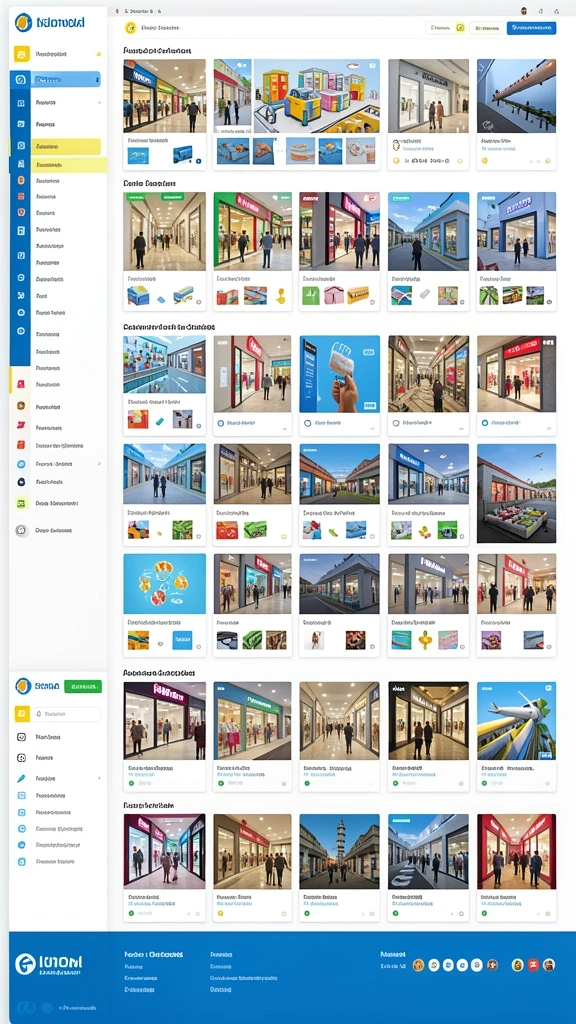This screenshot has height=1024, width=576.
Task: Select the green square icon in left sidebar
Action: (x=22, y=504)
